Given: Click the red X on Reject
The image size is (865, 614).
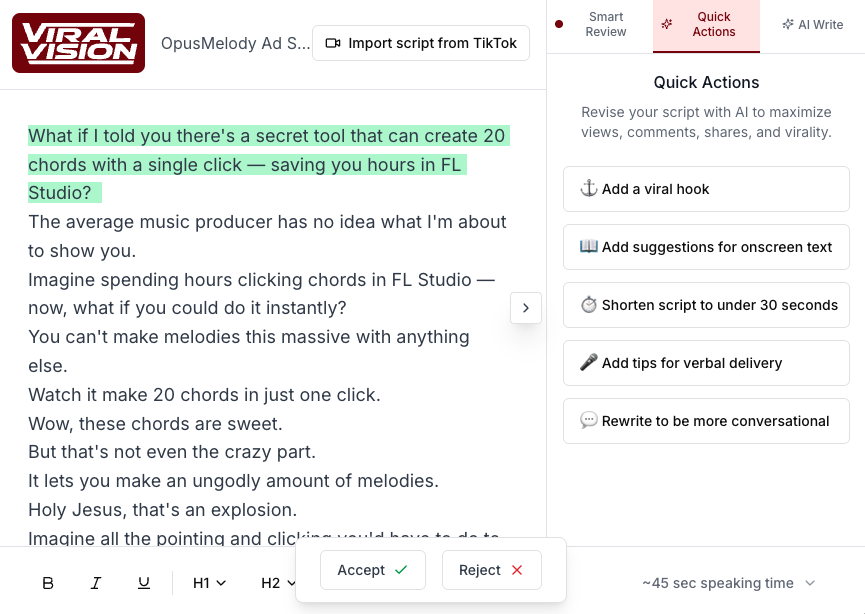Looking at the screenshot, I should [x=517, y=570].
